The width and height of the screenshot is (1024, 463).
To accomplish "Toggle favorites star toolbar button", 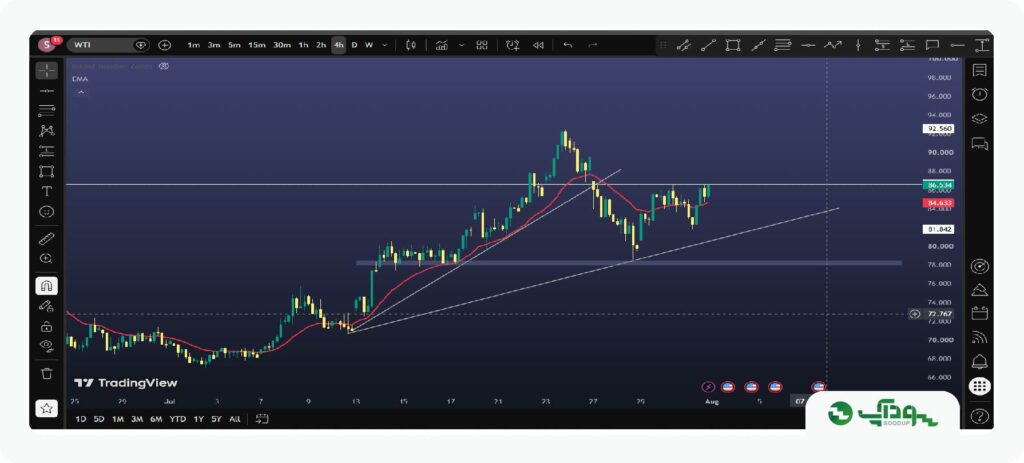I will [x=46, y=408].
